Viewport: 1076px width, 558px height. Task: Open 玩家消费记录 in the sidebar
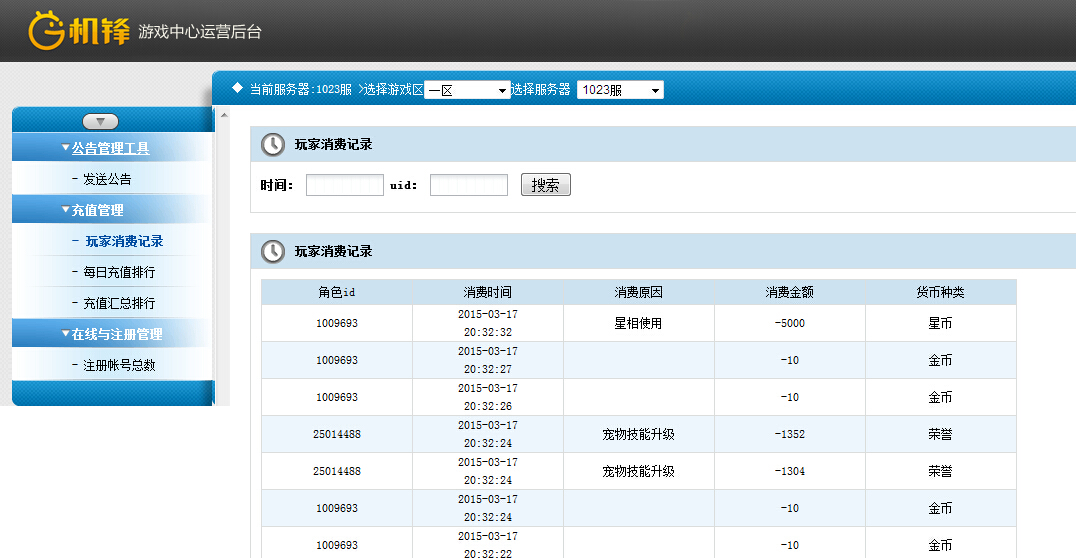[x=124, y=241]
